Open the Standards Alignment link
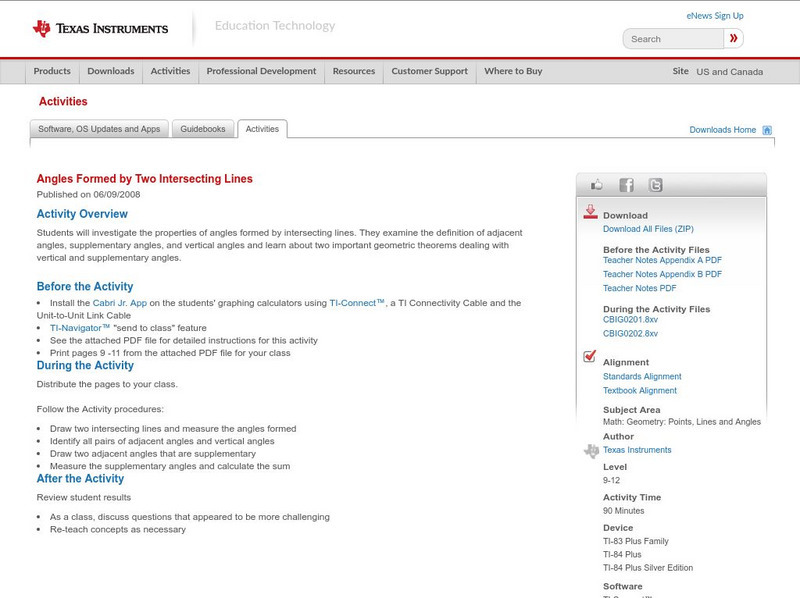The width and height of the screenshot is (800, 598). pyautogui.click(x=642, y=377)
